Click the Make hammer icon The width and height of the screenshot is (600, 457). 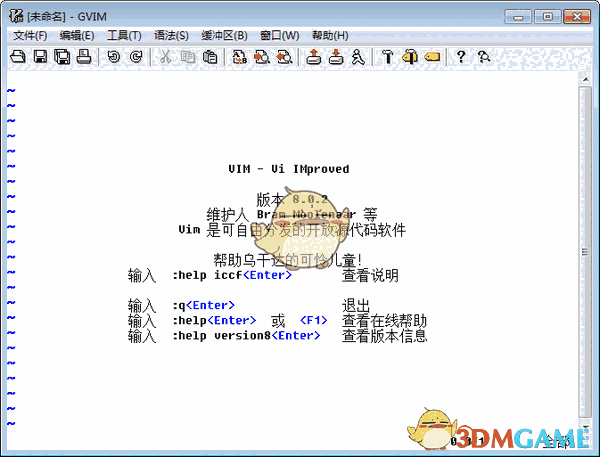coord(388,57)
